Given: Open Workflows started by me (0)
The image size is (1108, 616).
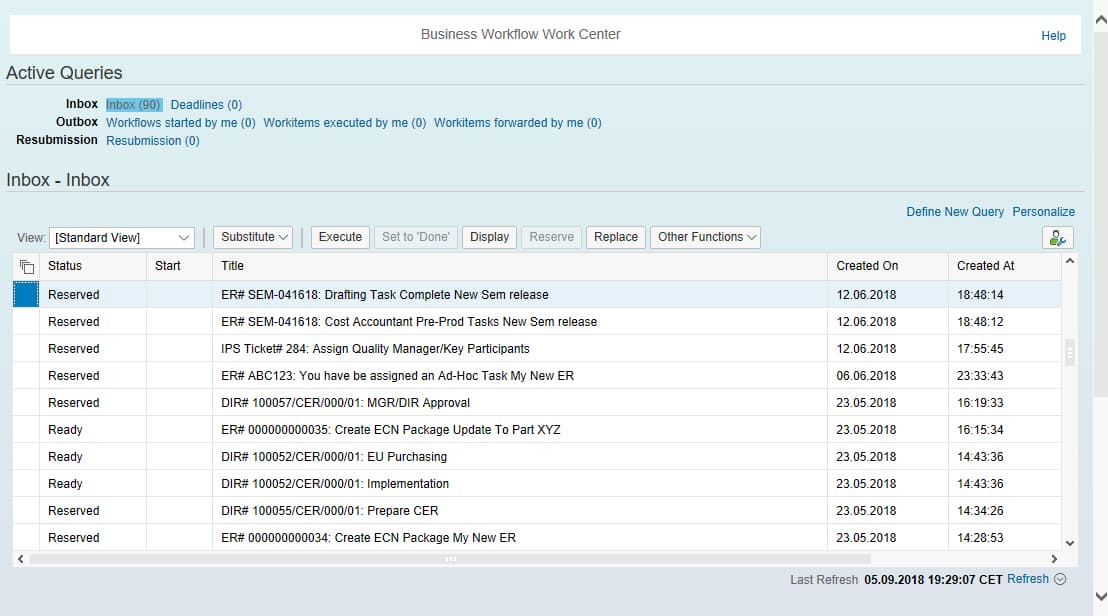Looking at the screenshot, I should click(180, 122).
